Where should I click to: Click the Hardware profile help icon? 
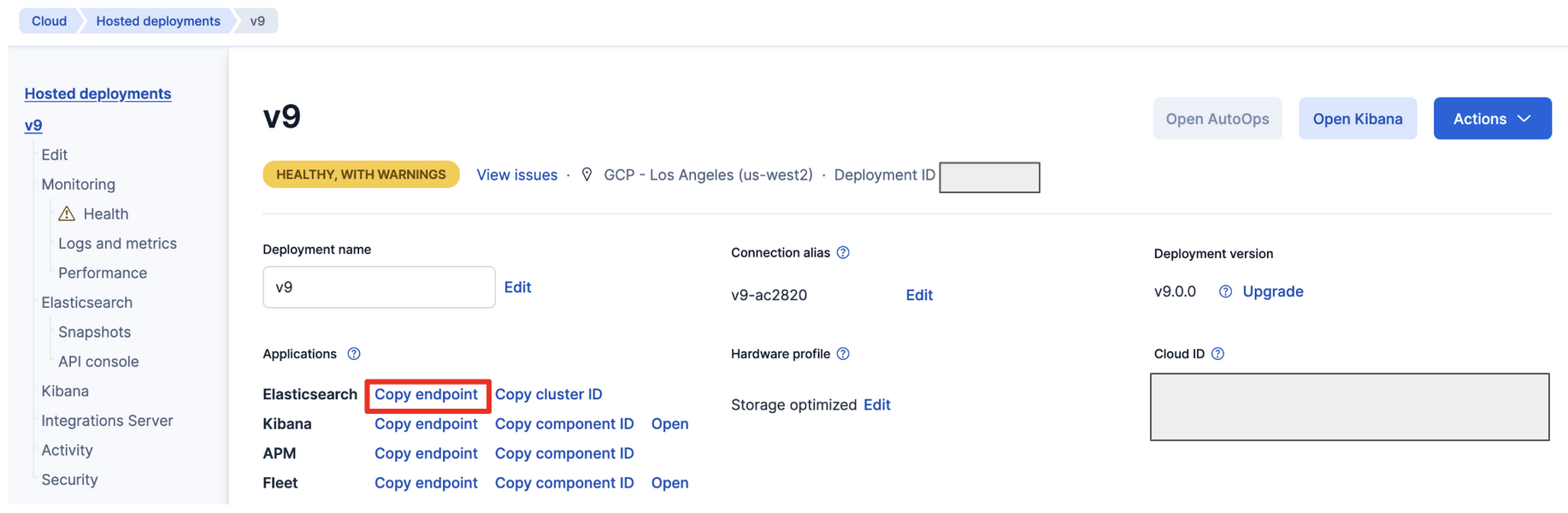(x=843, y=354)
